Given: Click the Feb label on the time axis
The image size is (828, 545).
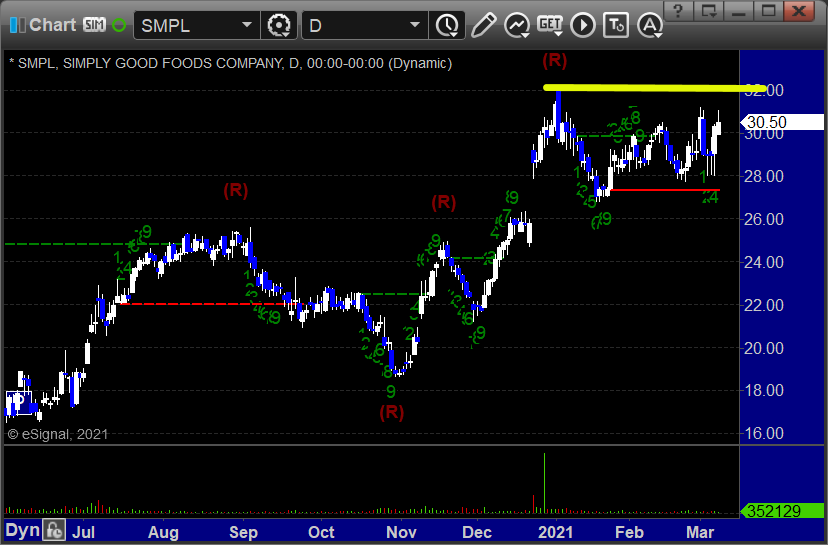Looking at the screenshot, I should (x=629, y=532).
